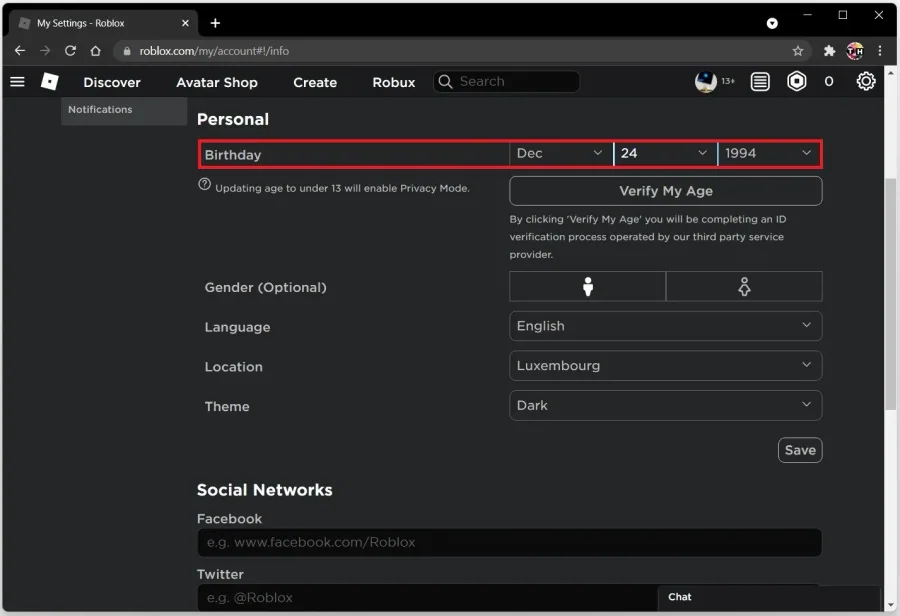Save personal settings
The image size is (900, 616).
pyautogui.click(x=800, y=450)
